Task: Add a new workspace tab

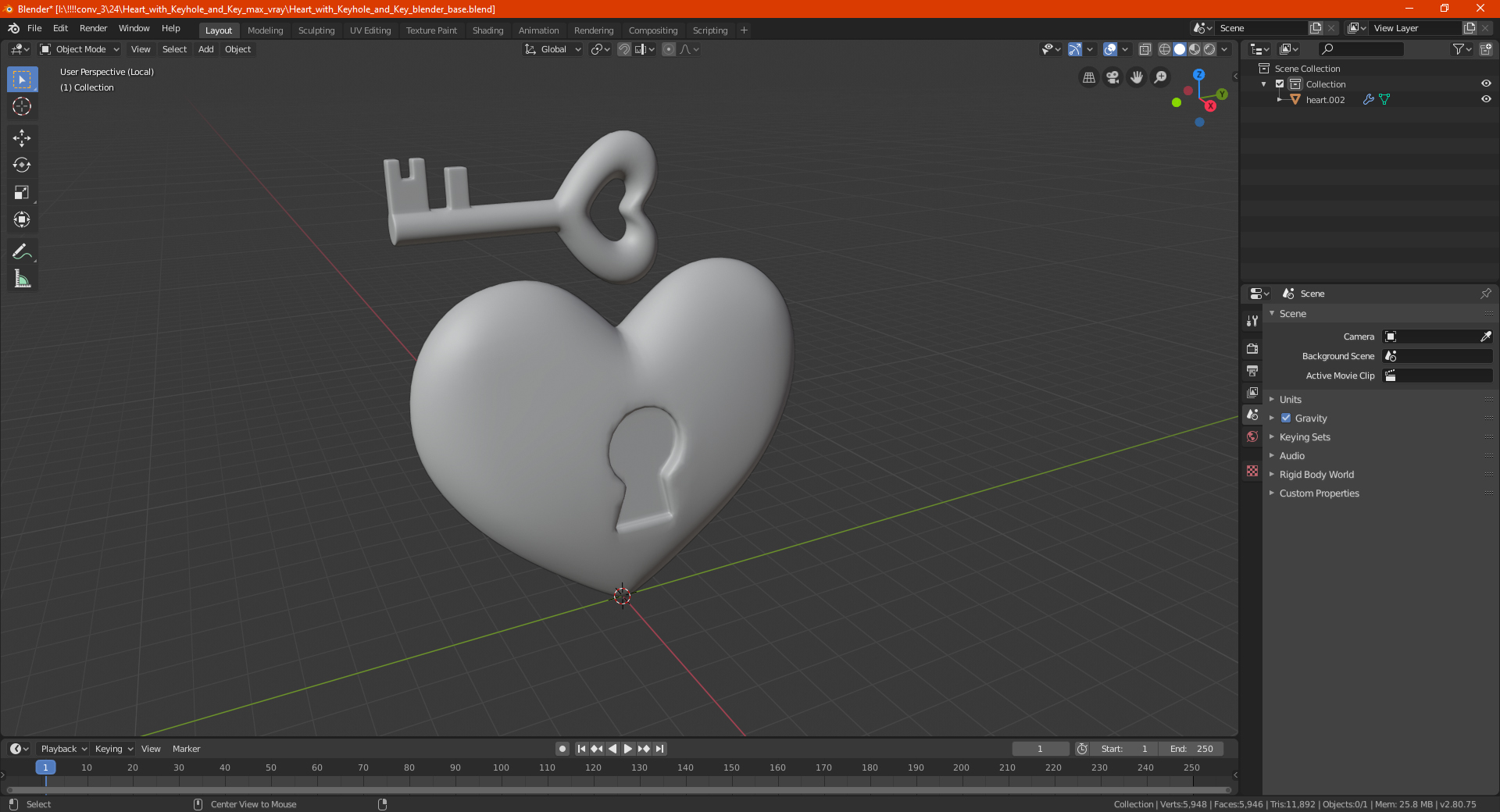Action: pyautogui.click(x=744, y=30)
